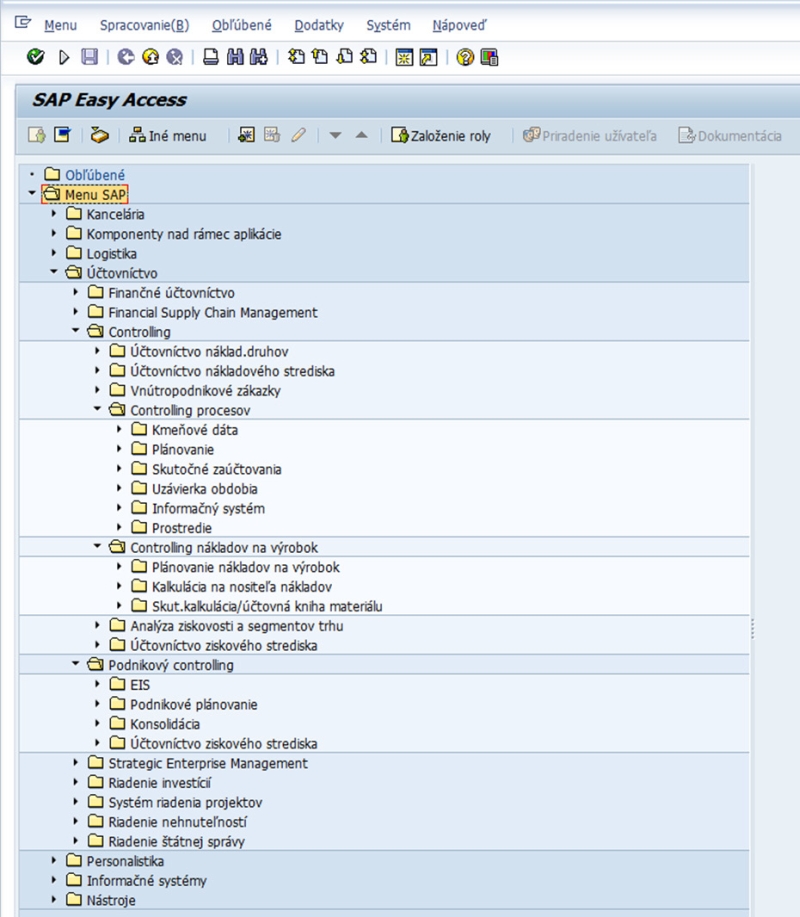
Task: Click the green Back arrow icon
Action: point(126,57)
